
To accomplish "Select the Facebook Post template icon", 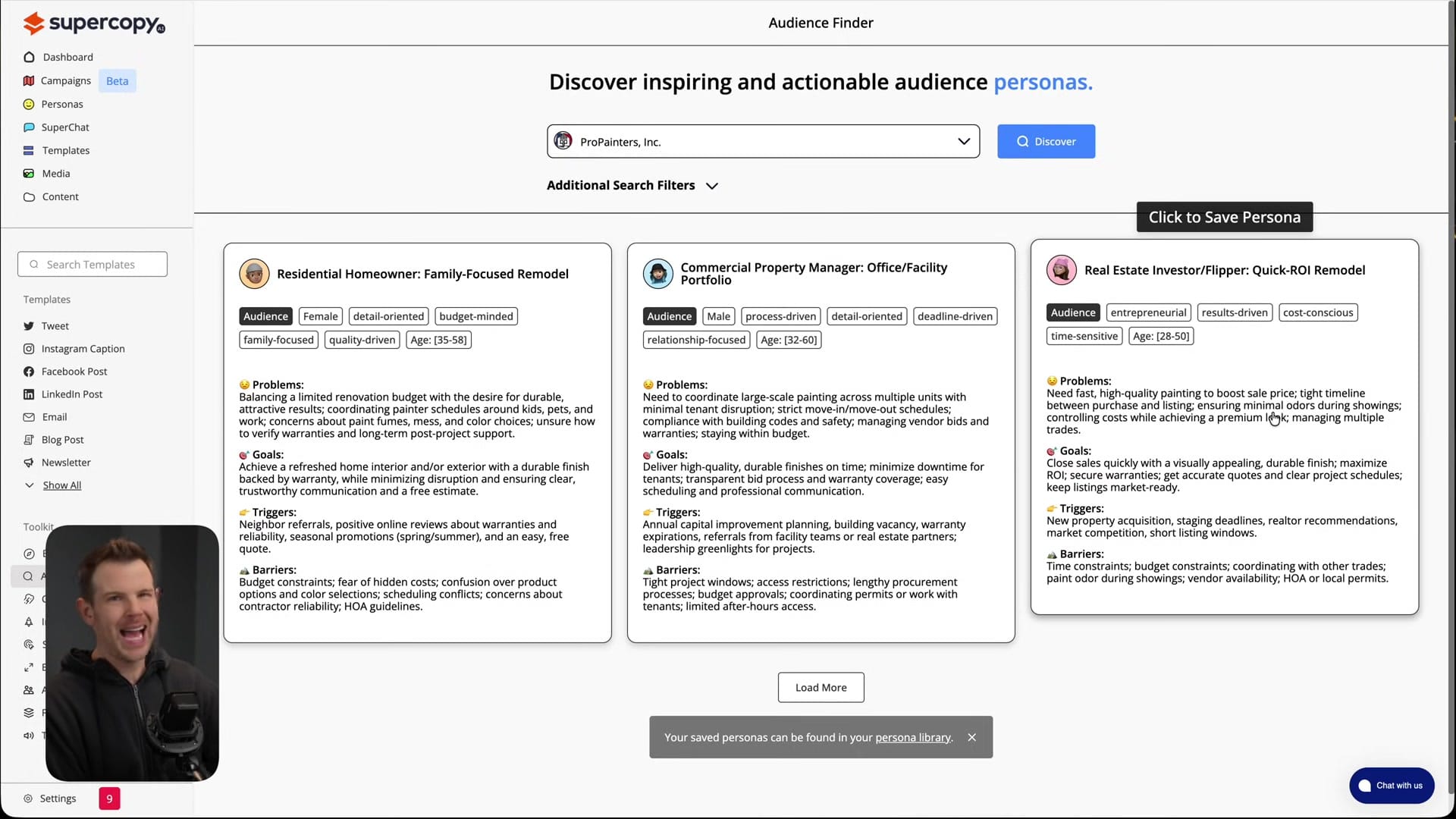I will (29, 372).
